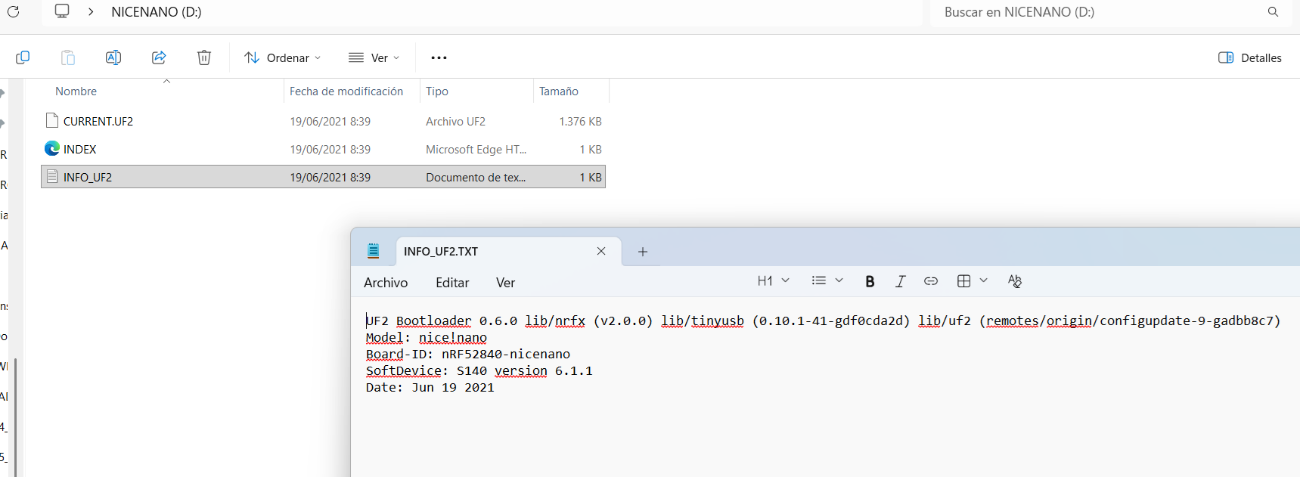
Task: Select the INFO_UF2 text file row
Action: point(323,177)
